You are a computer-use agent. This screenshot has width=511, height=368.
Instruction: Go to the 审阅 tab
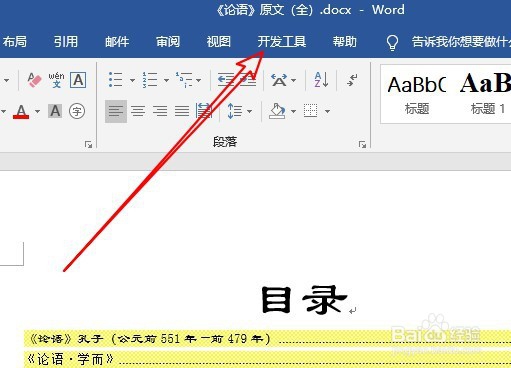click(x=168, y=42)
